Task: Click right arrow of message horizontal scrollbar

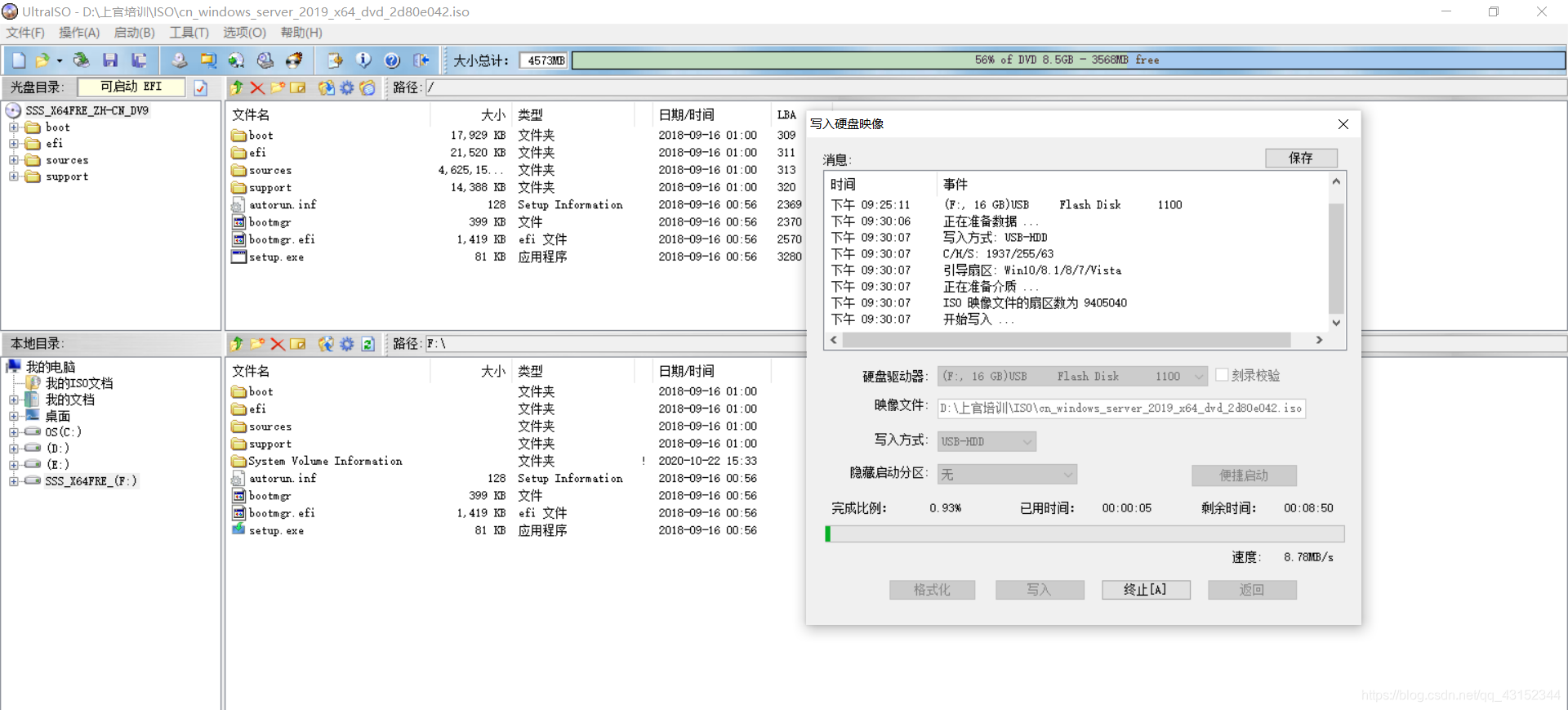Action: (x=1319, y=340)
